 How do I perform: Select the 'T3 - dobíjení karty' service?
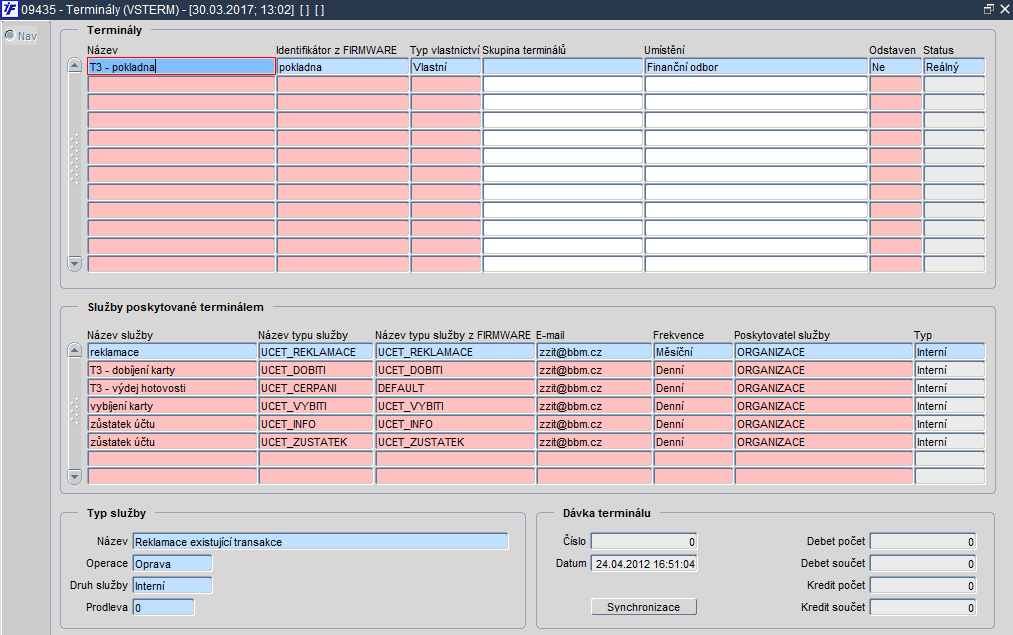(172, 370)
